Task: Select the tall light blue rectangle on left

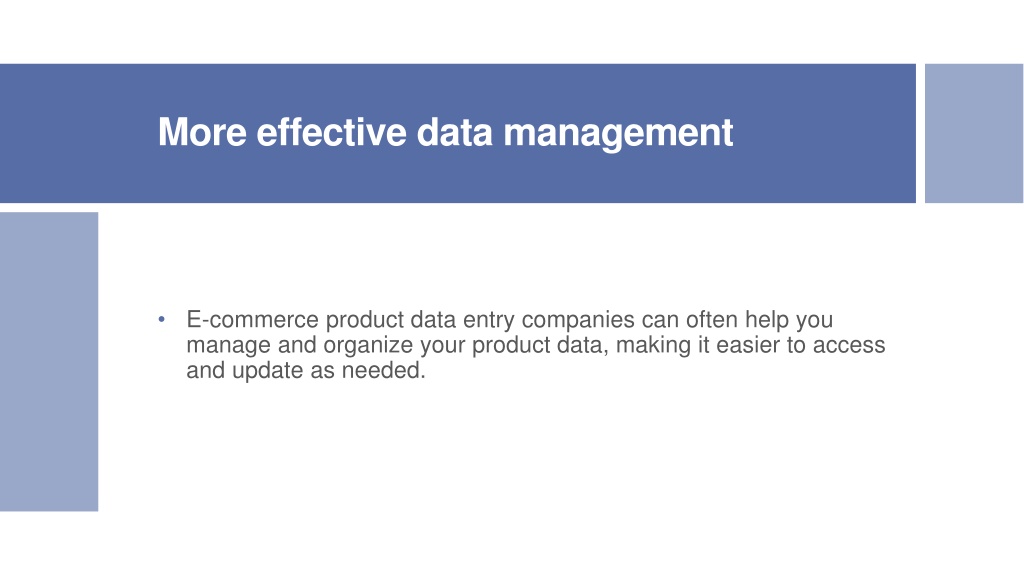Action: [49, 361]
